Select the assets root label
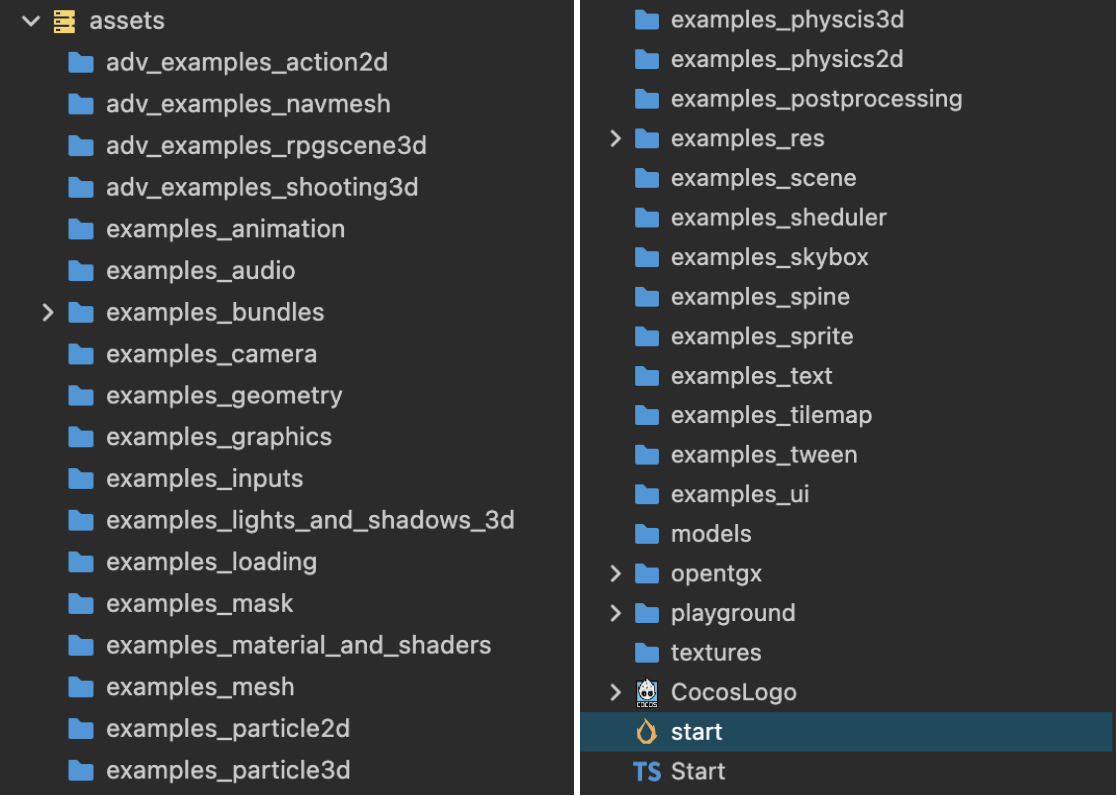The height and width of the screenshot is (796, 1117). coord(127,21)
